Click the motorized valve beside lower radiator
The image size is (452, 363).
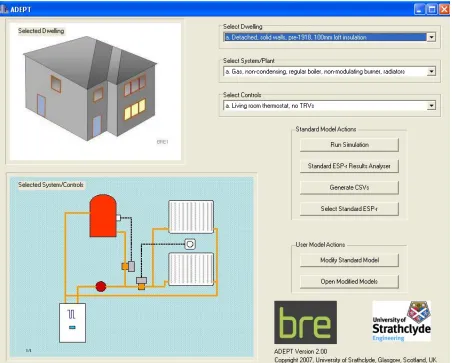pos(141,283)
